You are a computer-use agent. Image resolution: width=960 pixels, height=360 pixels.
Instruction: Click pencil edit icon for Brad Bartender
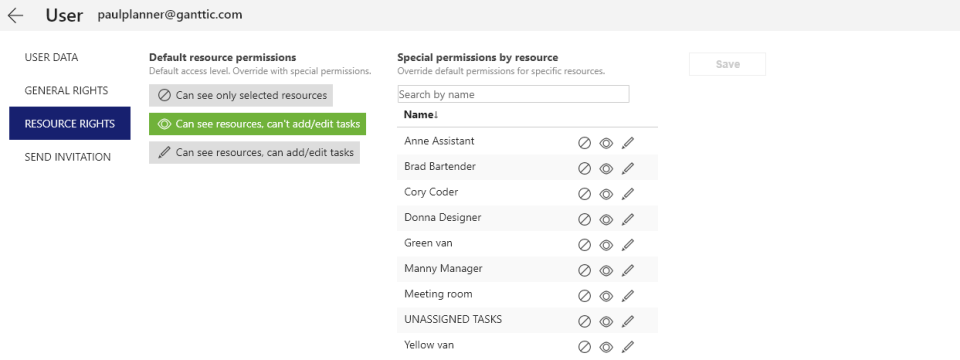[x=628, y=169]
